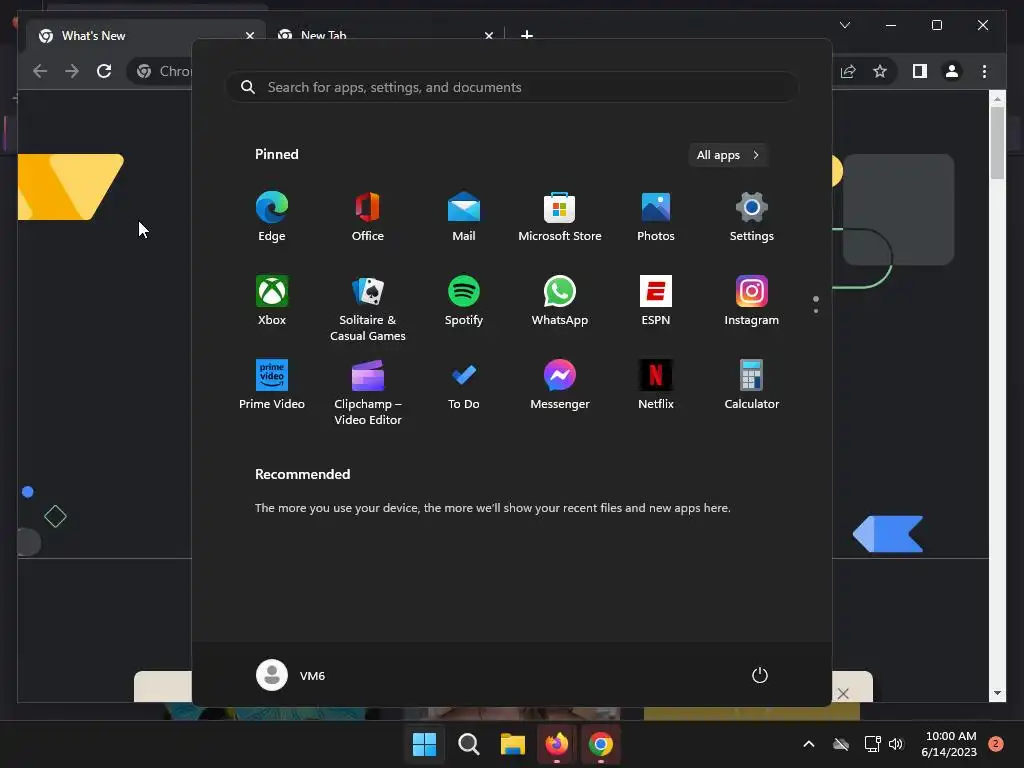
Task: Close the New Tab tab in Chrome
Action: click(488, 35)
